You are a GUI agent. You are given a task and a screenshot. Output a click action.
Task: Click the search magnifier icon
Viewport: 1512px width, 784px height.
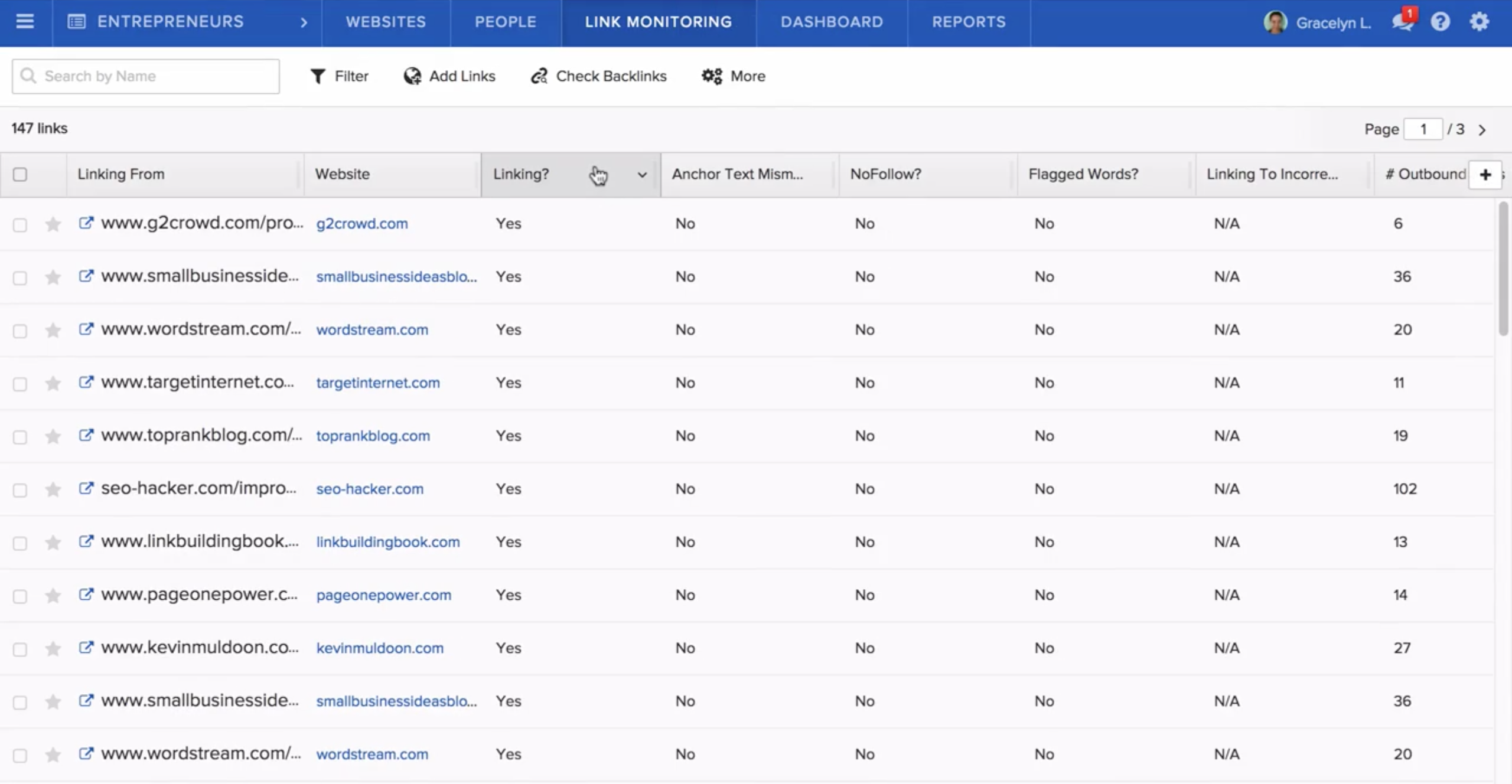(28, 76)
